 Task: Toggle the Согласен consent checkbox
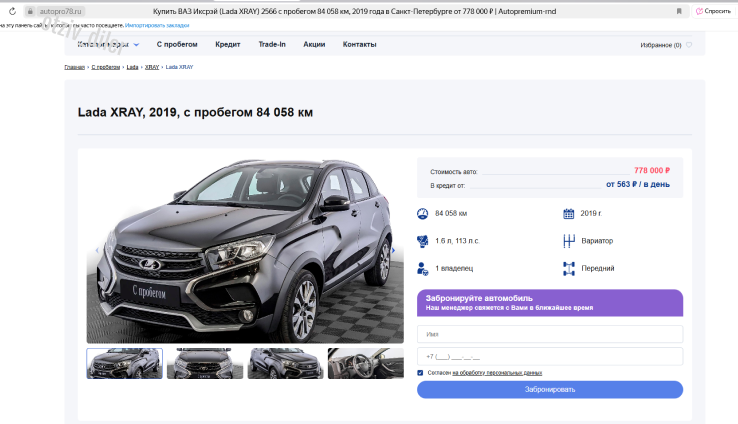(420, 373)
